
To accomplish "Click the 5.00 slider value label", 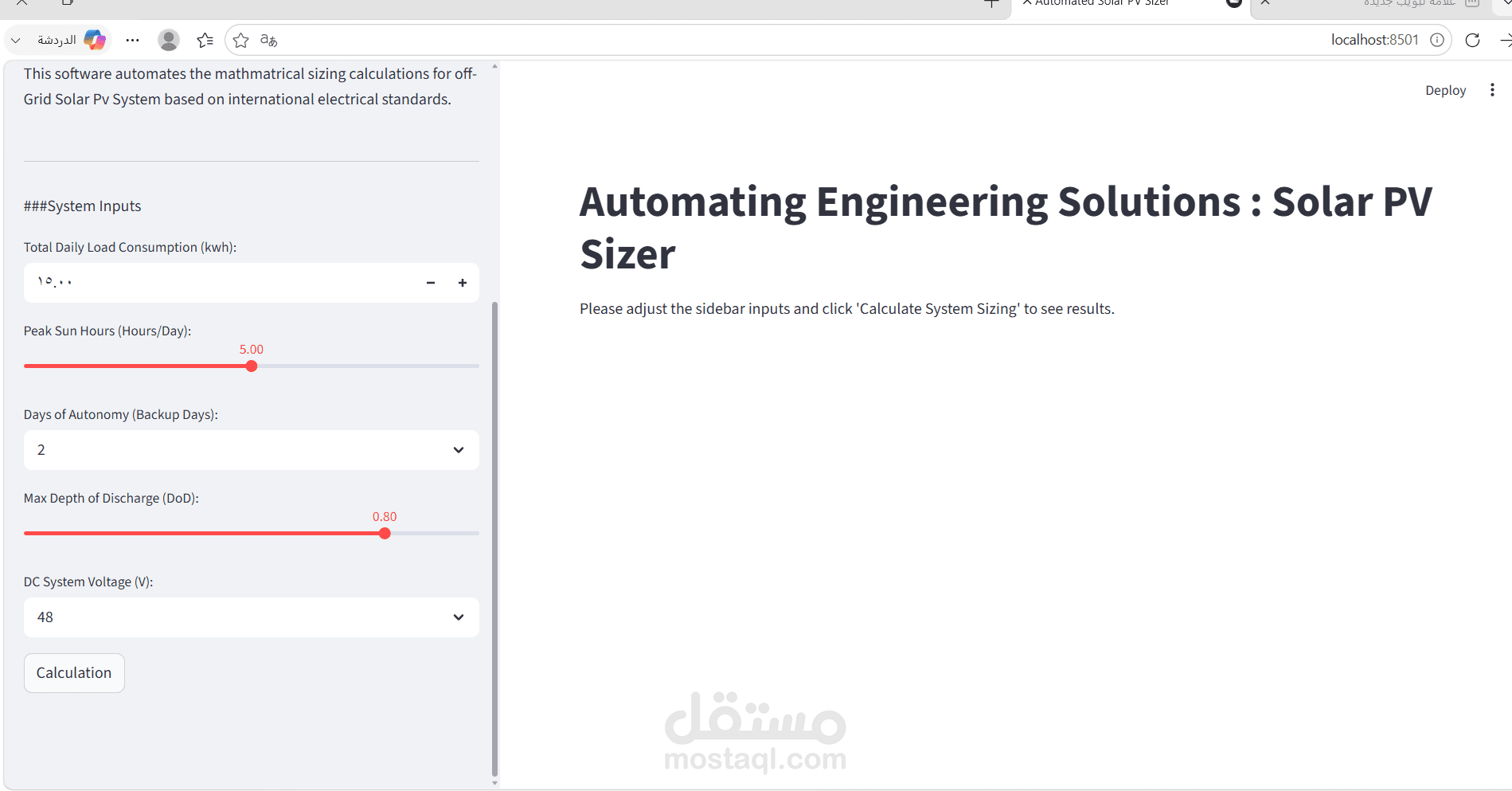I will [x=252, y=350].
